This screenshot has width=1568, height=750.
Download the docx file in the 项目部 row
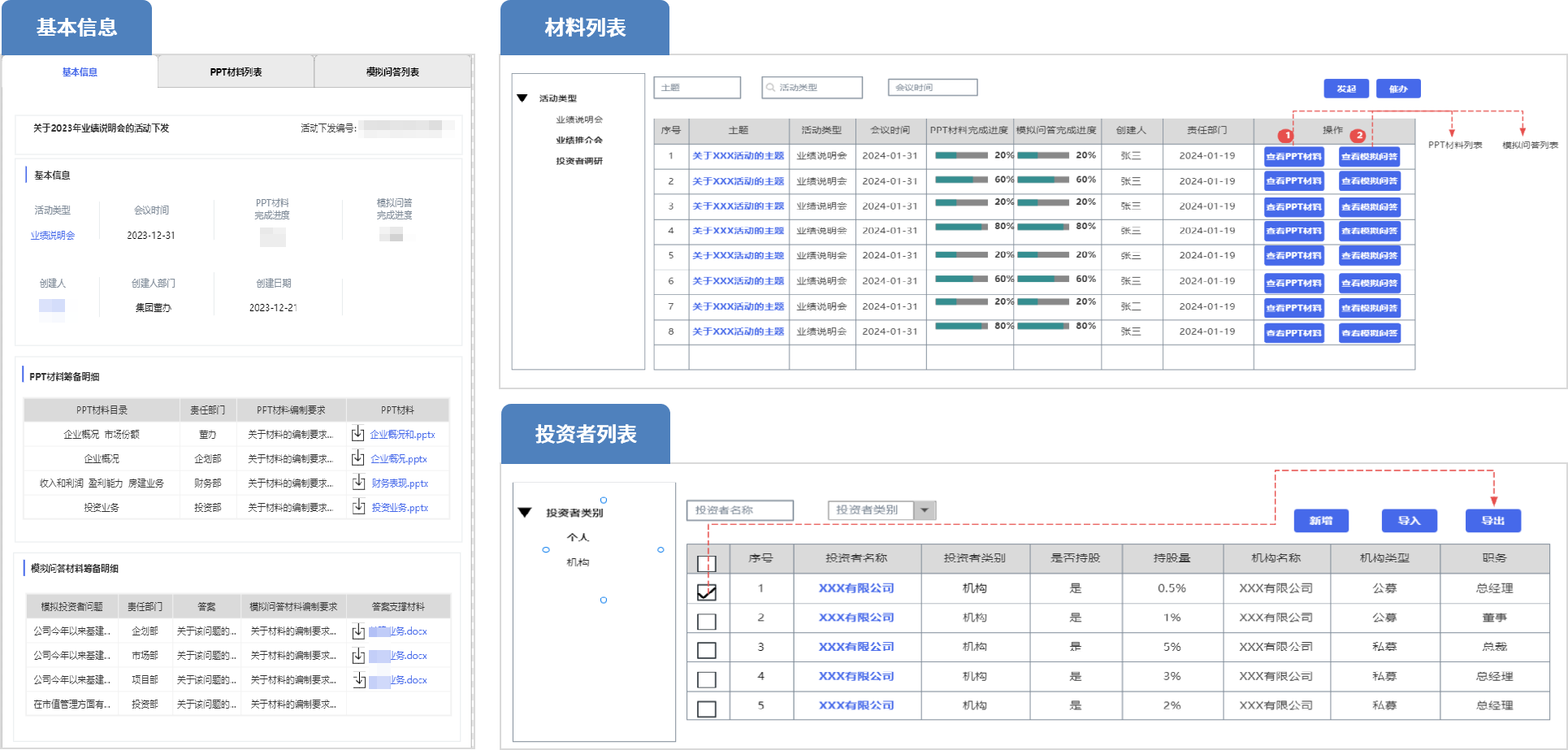358,680
